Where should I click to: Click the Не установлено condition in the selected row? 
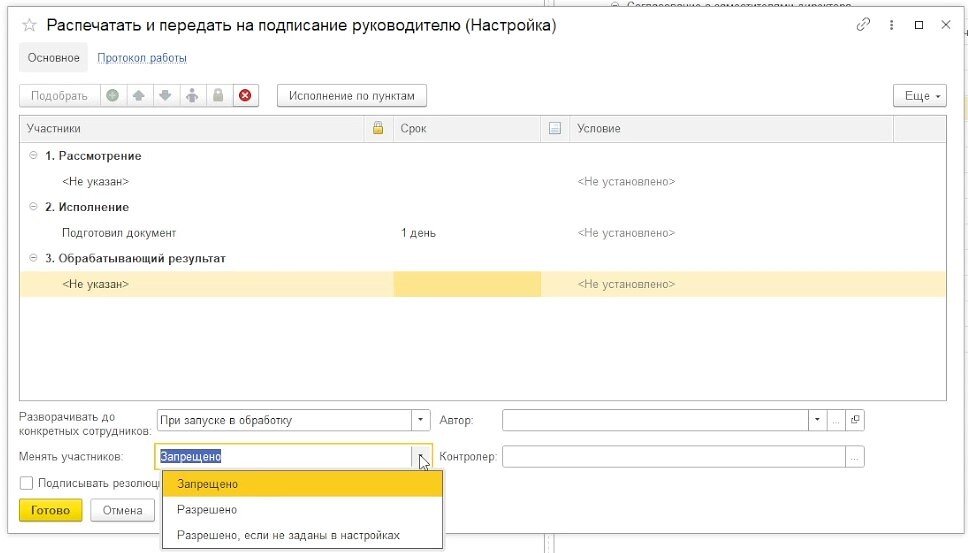[x=626, y=284]
